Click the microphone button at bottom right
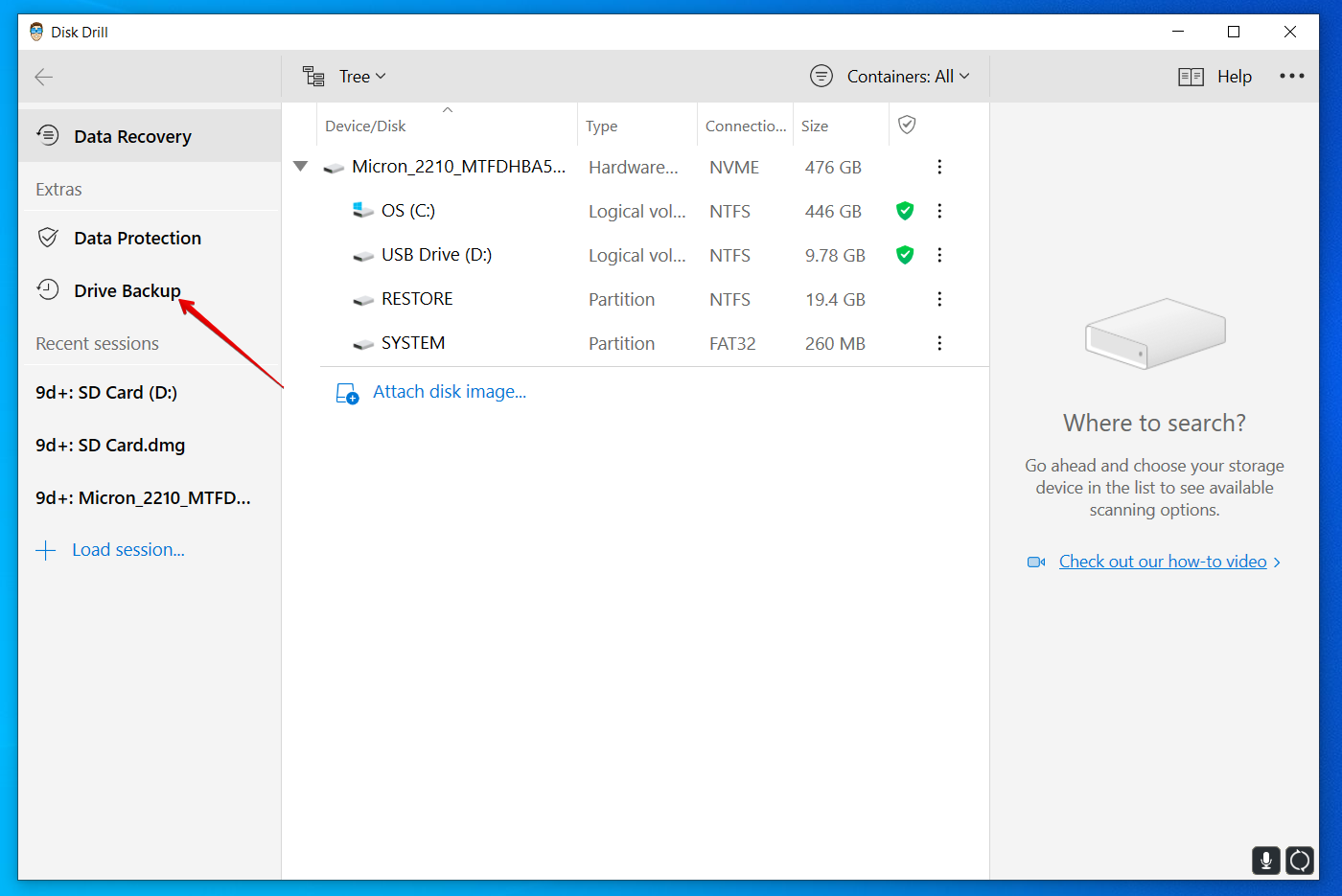The height and width of the screenshot is (896, 1342). pyautogui.click(x=1266, y=861)
